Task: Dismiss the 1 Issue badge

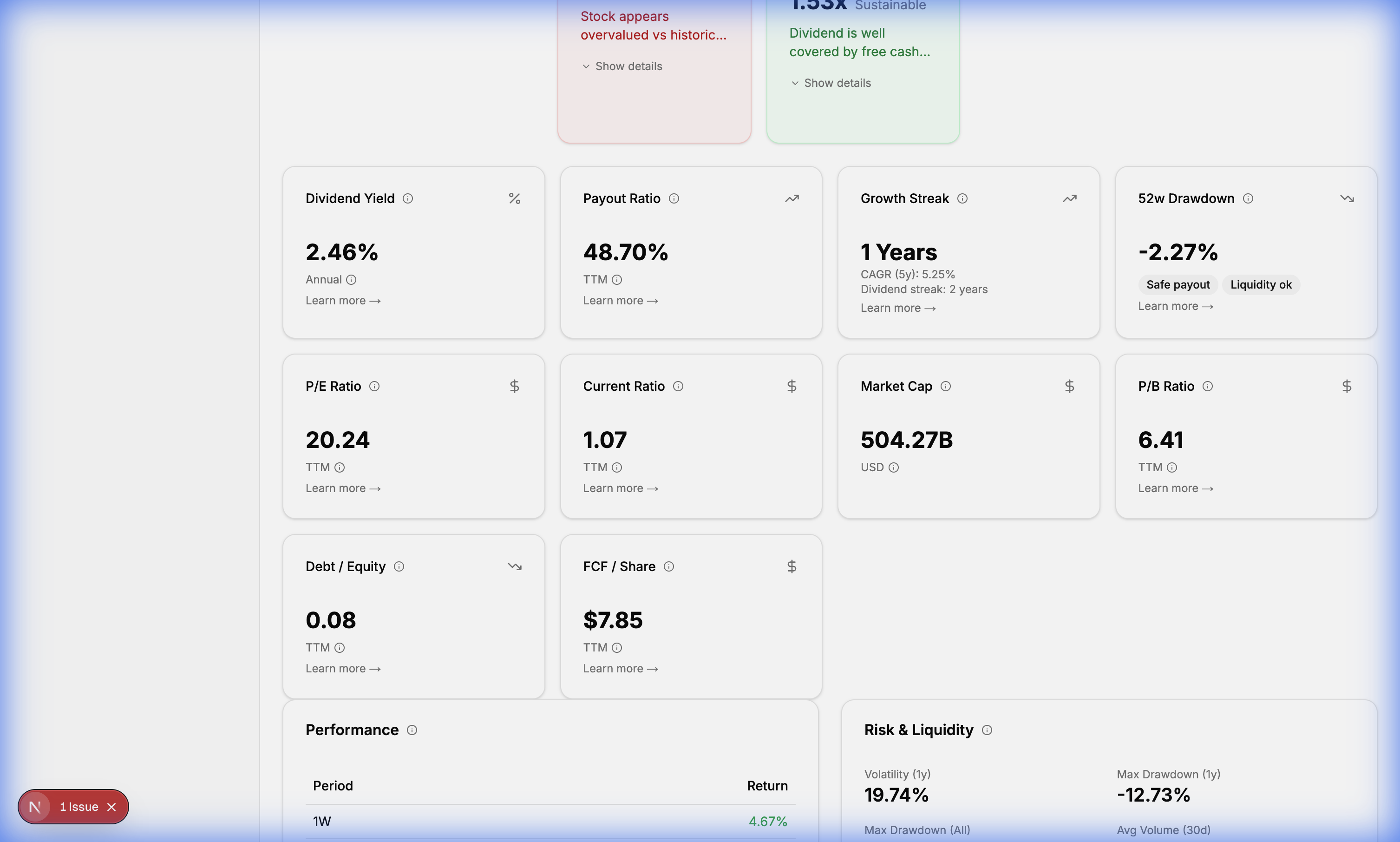Action: click(x=111, y=807)
